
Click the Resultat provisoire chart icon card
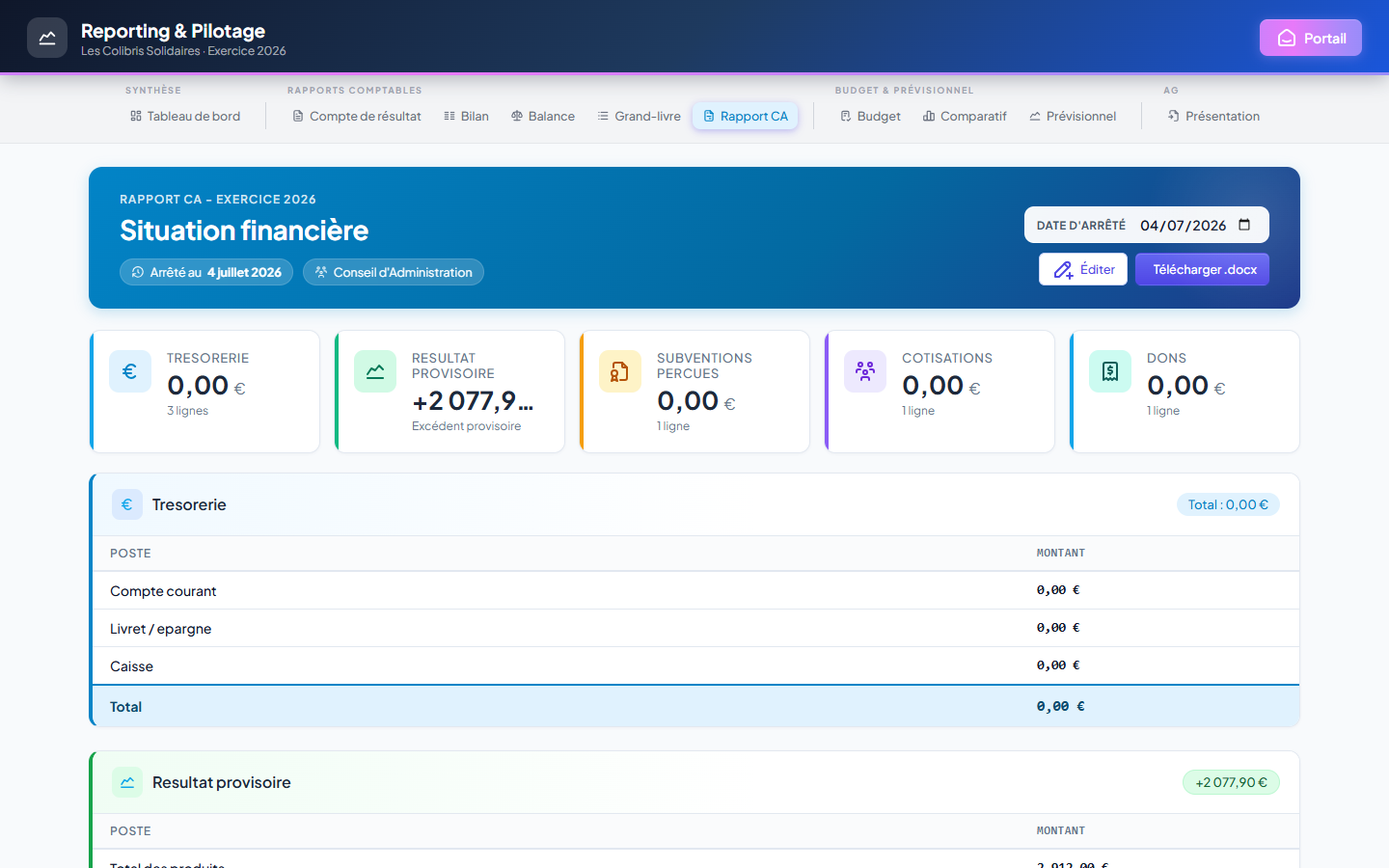375,371
